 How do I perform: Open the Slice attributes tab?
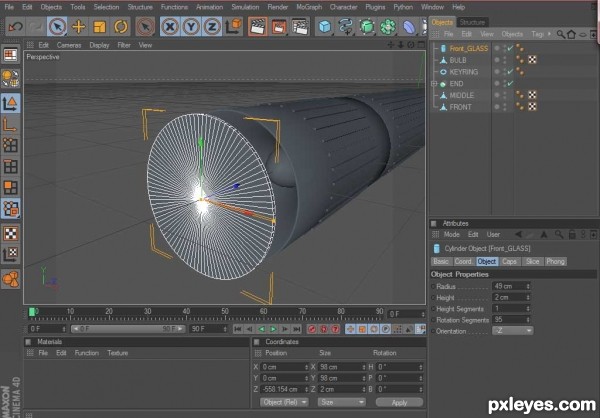pyautogui.click(x=532, y=261)
